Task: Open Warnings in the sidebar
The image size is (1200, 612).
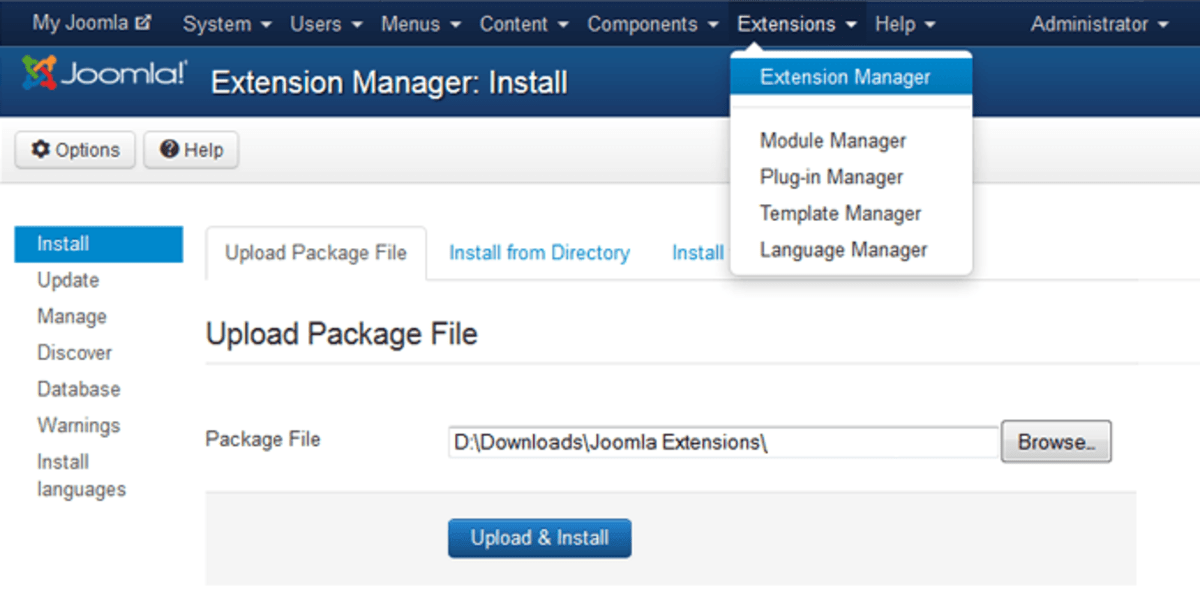Action: pos(79,425)
